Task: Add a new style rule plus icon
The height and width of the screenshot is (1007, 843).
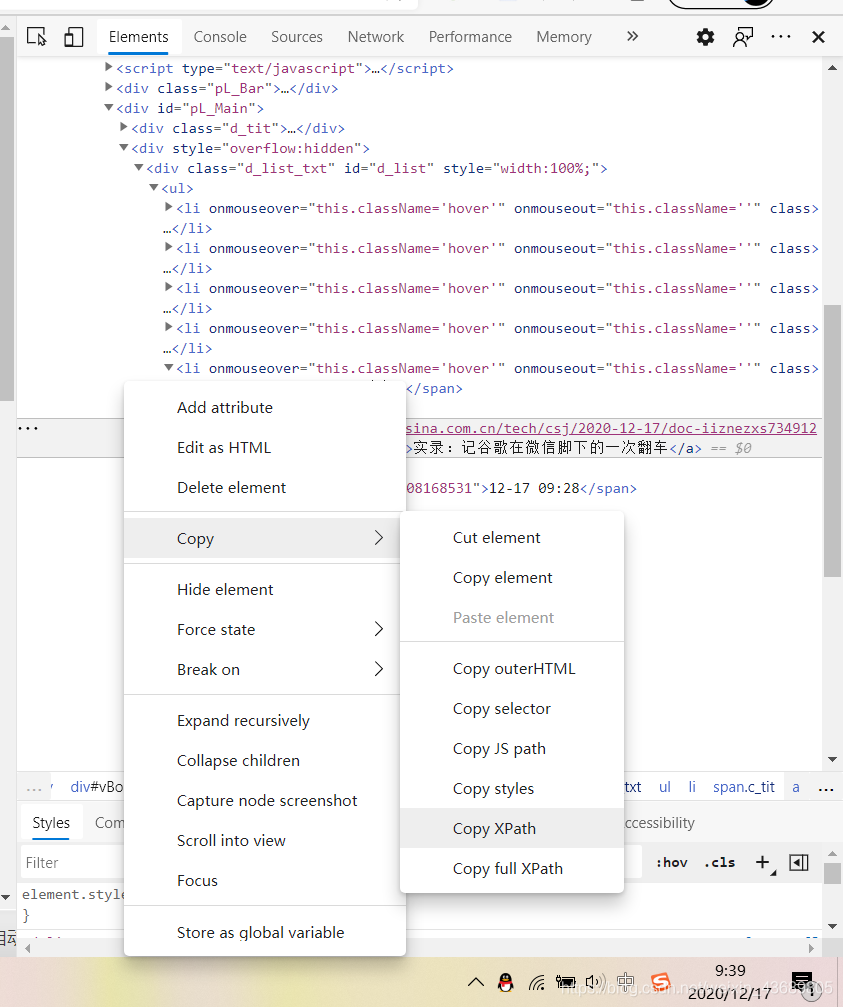Action: click(763, 863)
